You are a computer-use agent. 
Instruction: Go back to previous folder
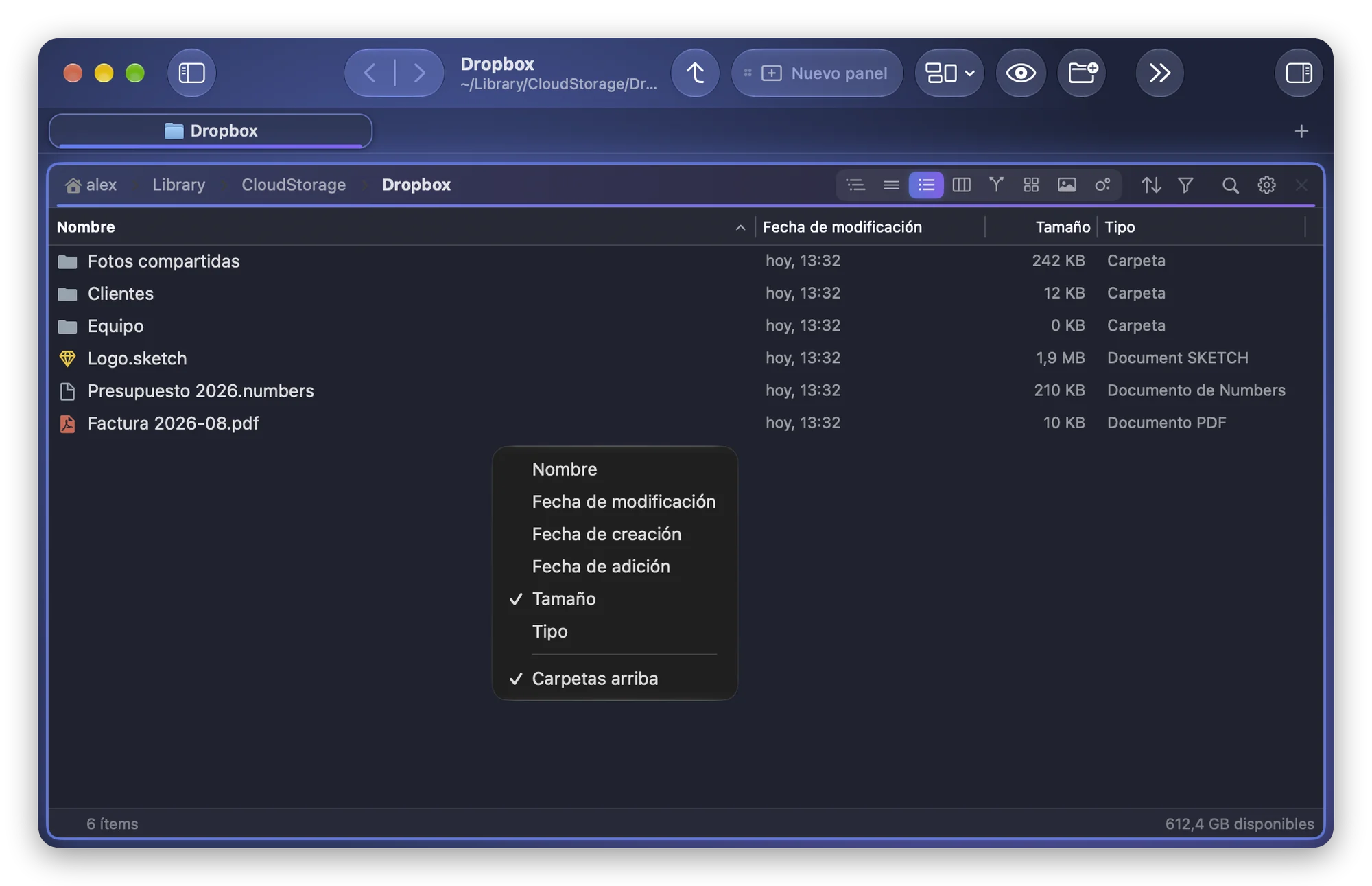coord(370,73)
